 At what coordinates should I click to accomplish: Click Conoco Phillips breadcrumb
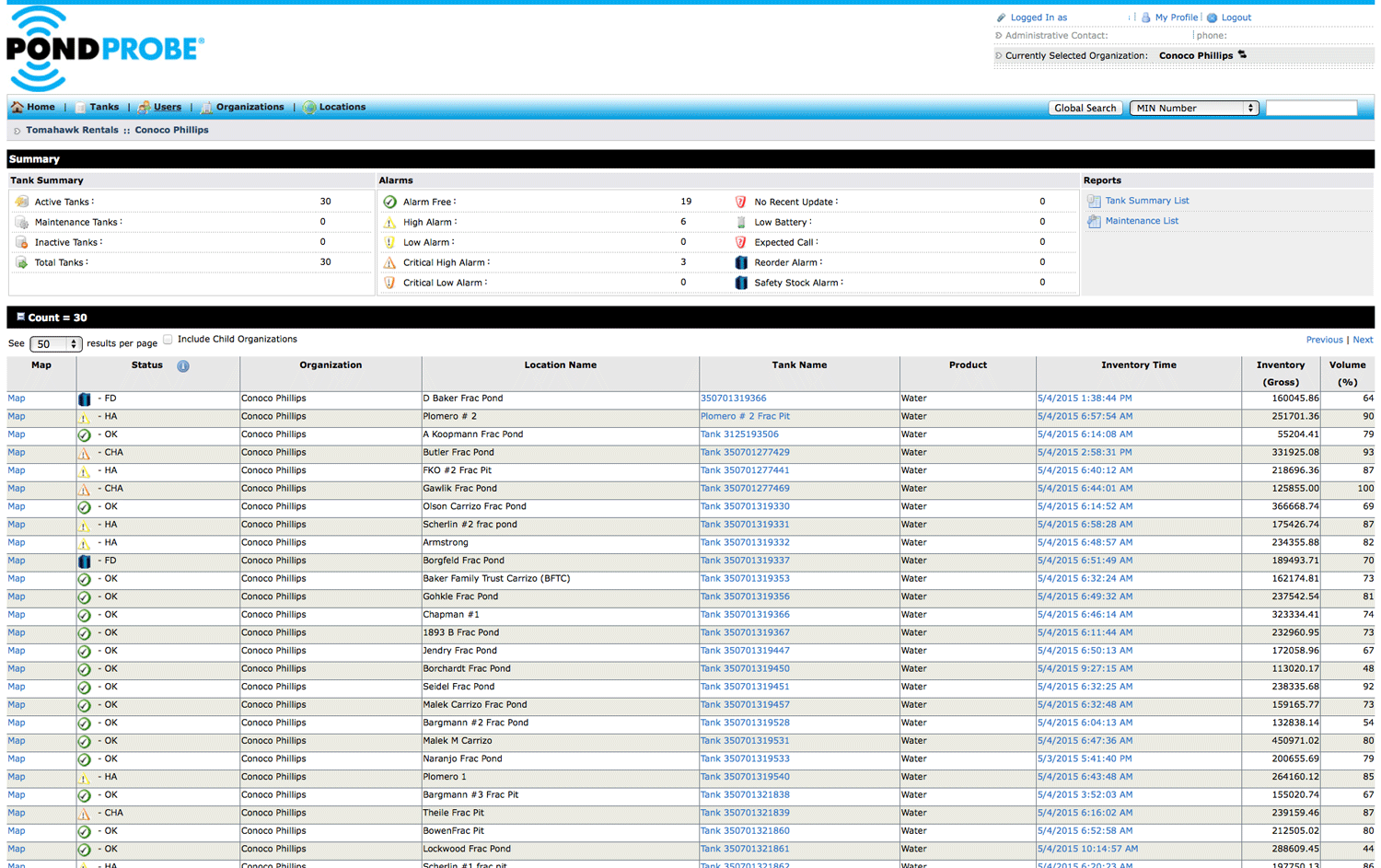coord(171,131)
